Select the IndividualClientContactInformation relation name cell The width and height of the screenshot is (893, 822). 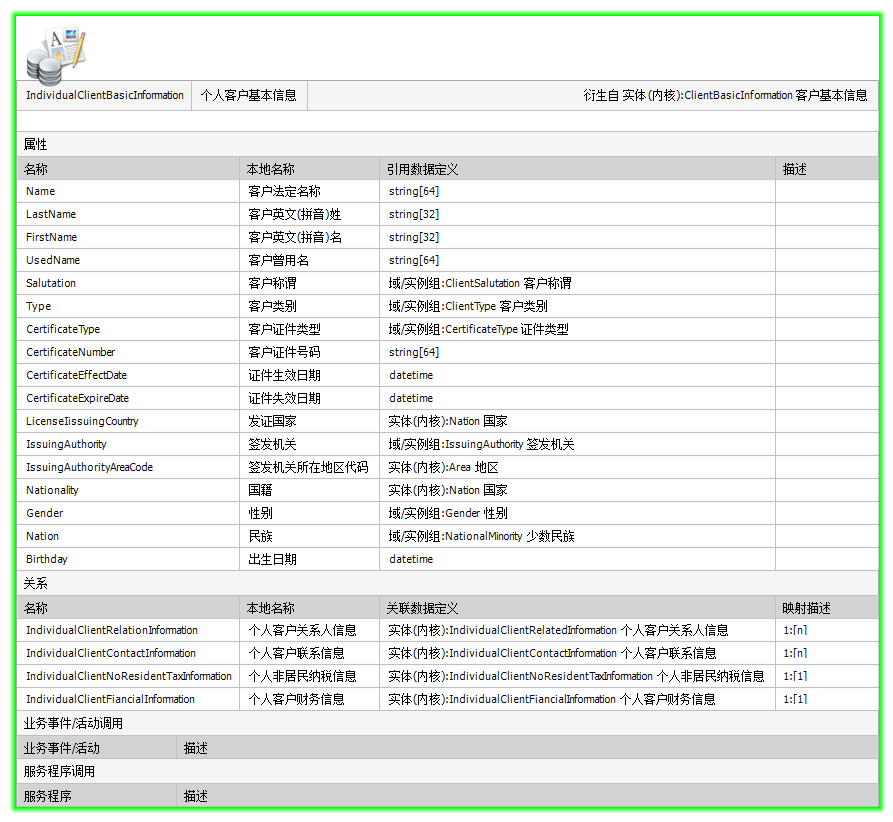tap(128, 653)
